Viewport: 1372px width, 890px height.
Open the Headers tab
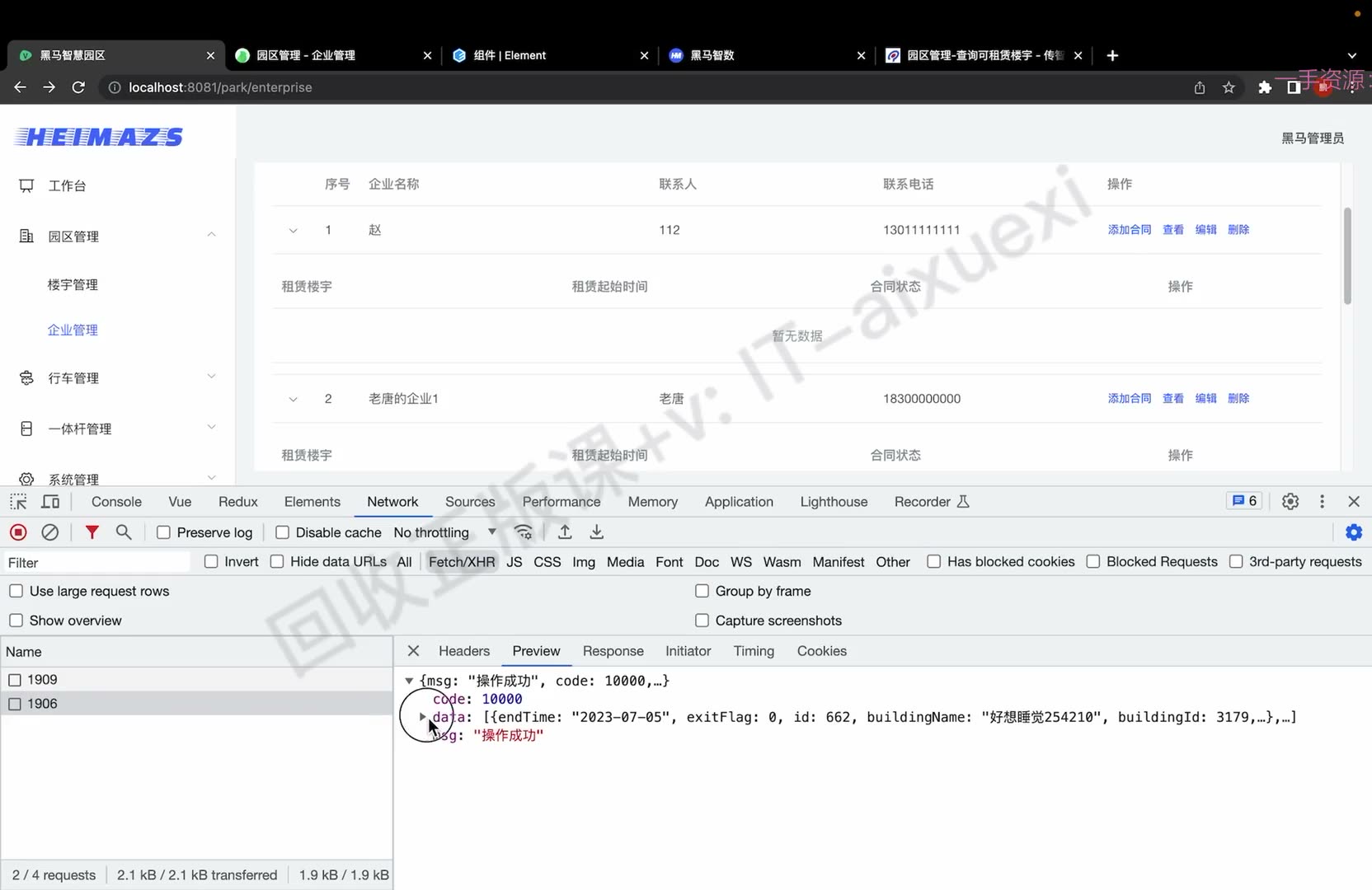(x=464, y=651)
